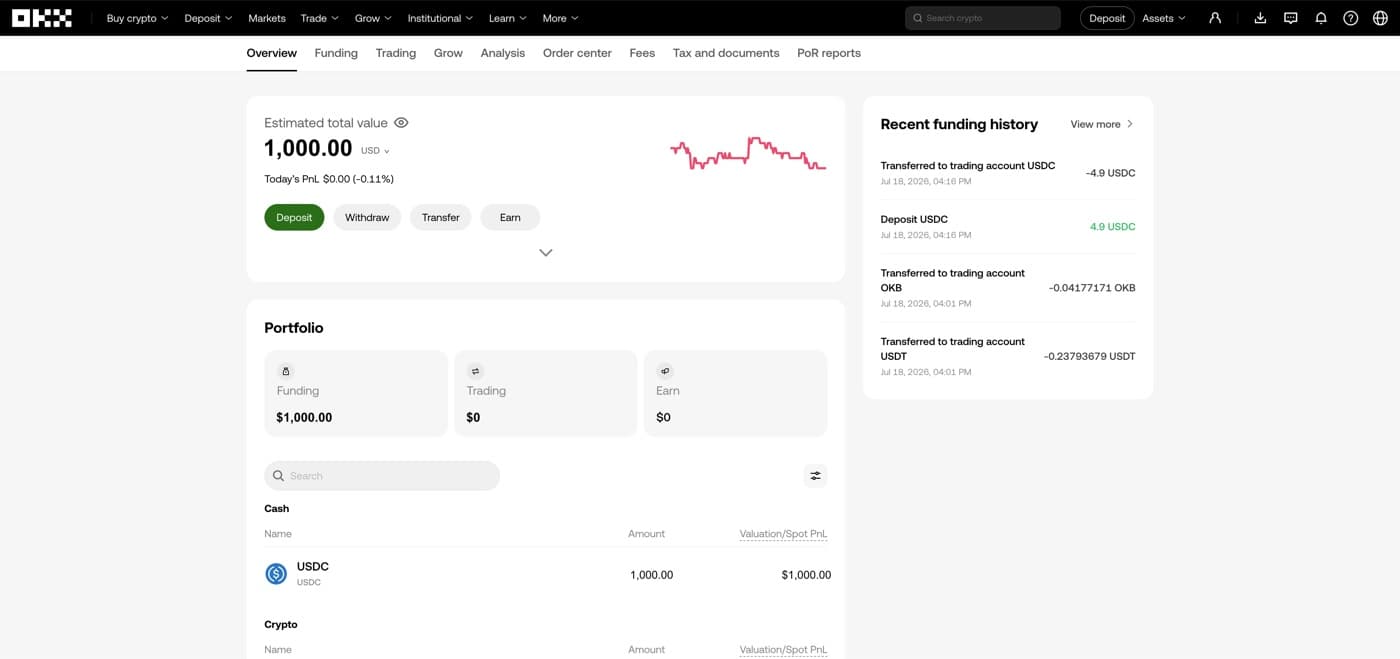Click the Earn card icon
The image size is (1400, 659).
665,371
